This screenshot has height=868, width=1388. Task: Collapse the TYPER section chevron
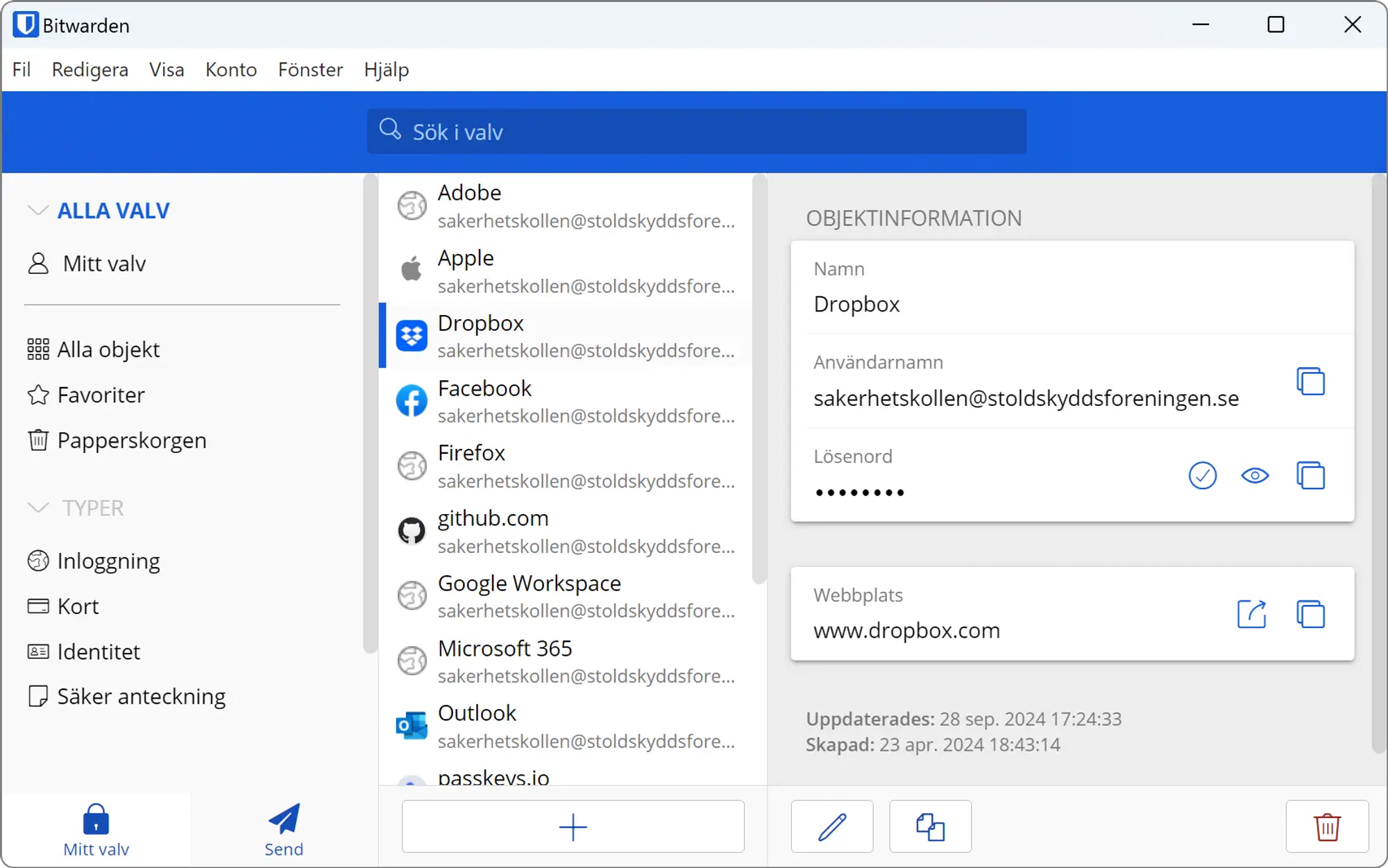[37, 508]
